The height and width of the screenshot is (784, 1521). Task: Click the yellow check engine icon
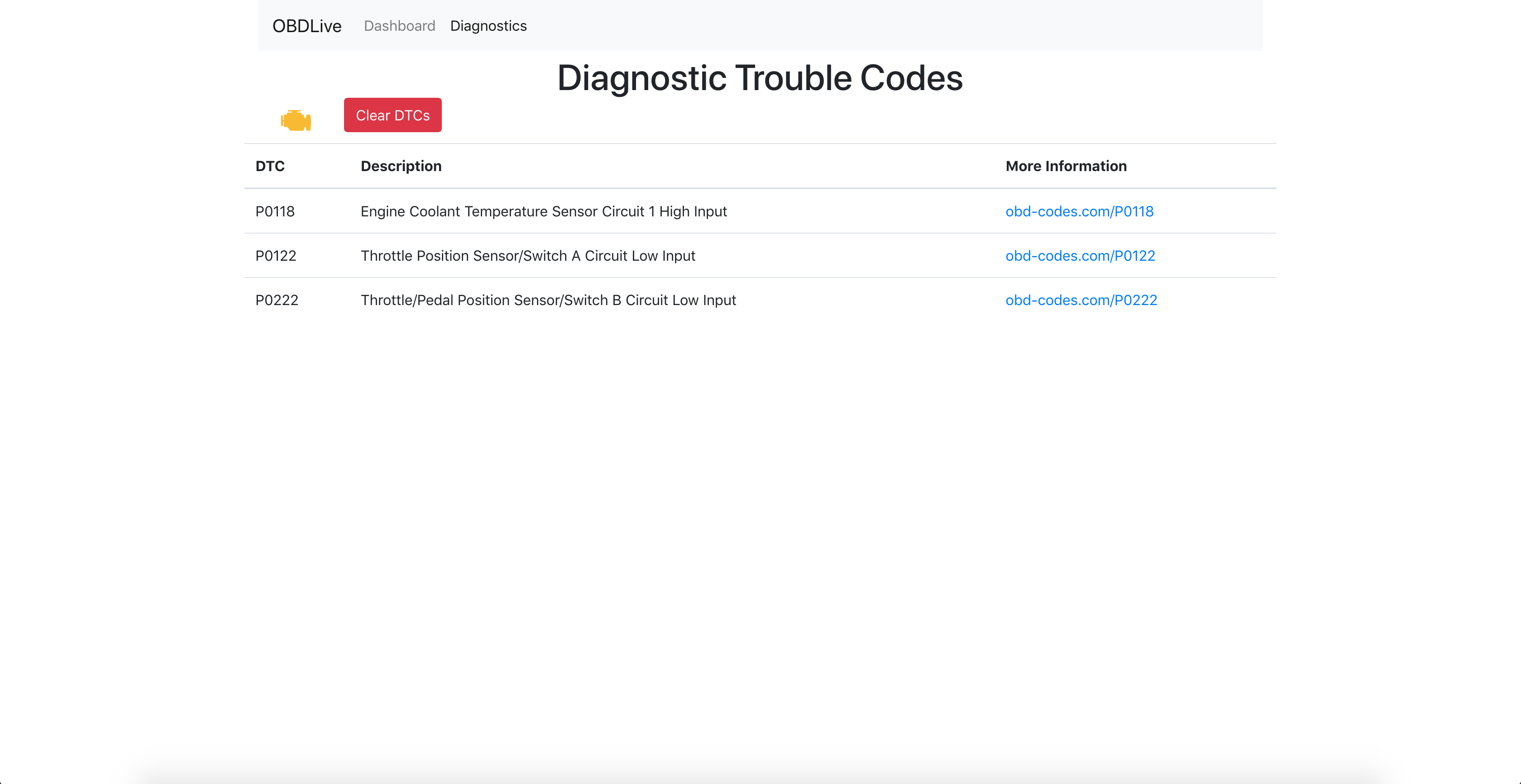(296, 120)
